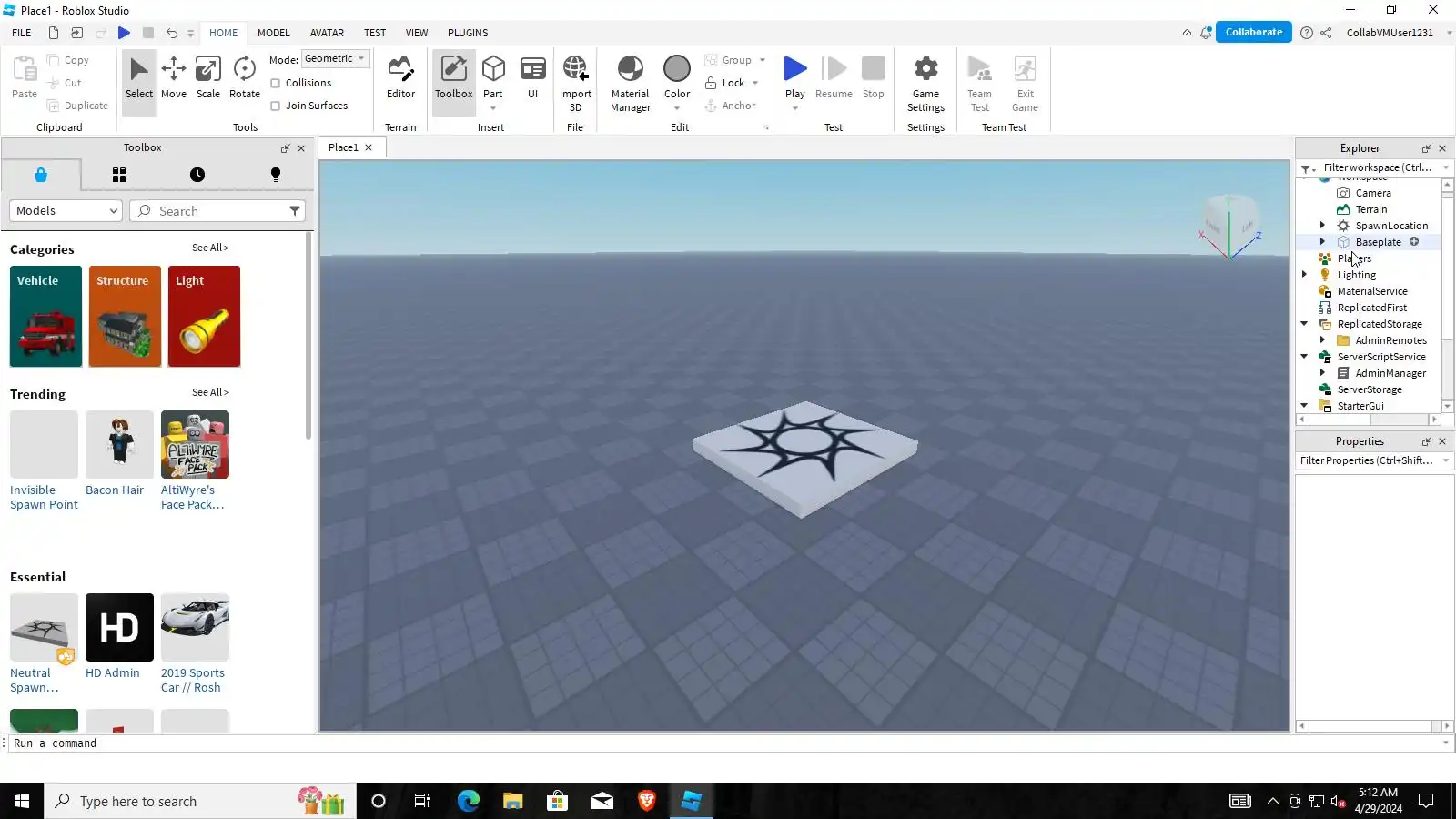The height and width of the screenshot is (819, 1456).
Task: Click the view orientation gizmo cube
Action: (1229, 224)
